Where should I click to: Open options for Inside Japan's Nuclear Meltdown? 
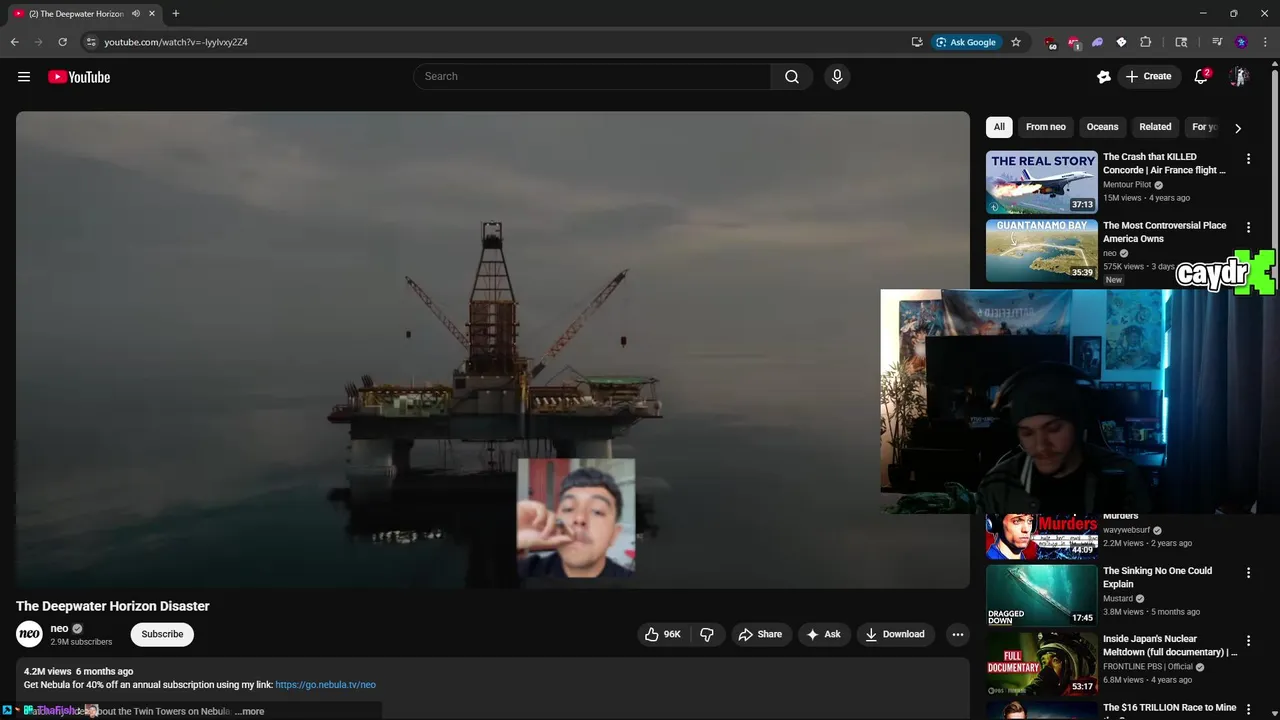[x=1248, y=641]
